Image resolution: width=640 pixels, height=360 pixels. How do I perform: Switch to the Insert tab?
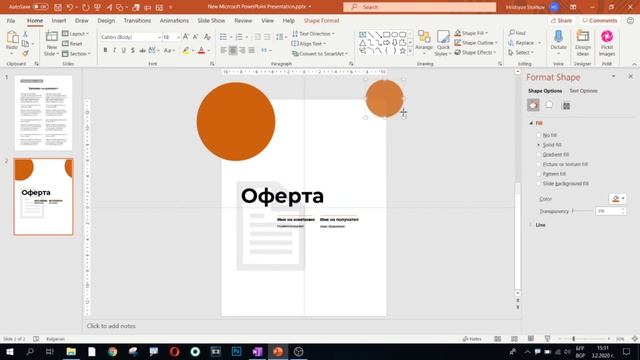59,20
